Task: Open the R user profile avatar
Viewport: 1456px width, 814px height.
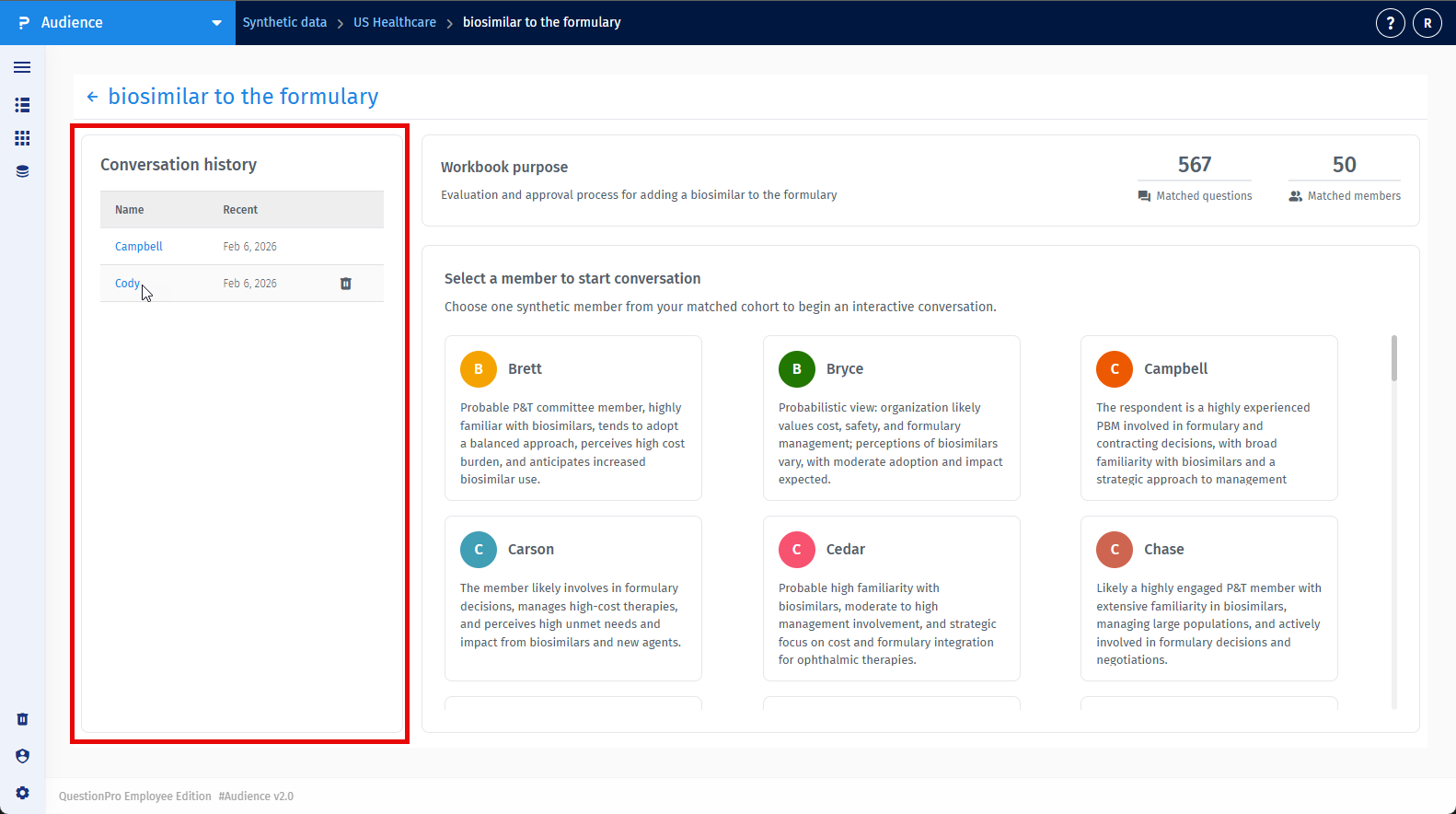Action: (1427, 23)
